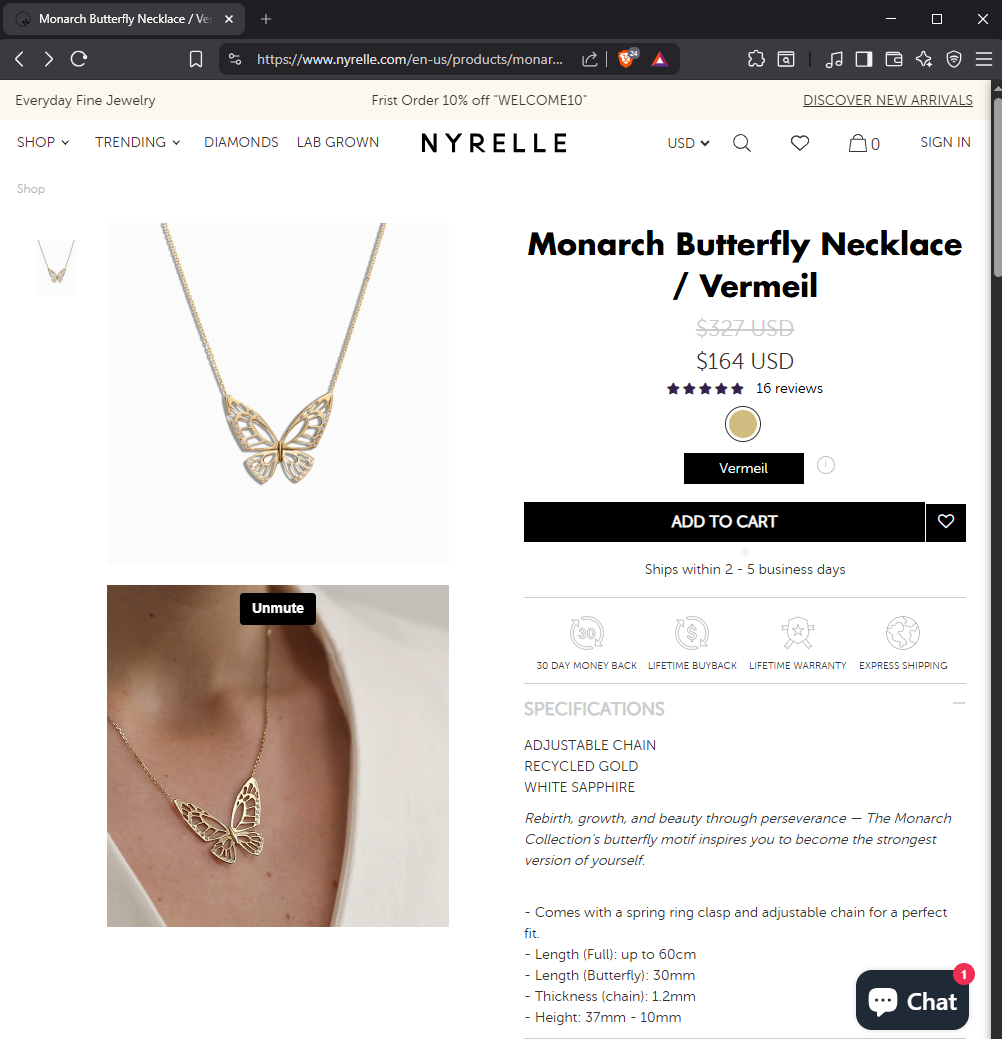Open the search magnifier icon
The width and height of the screenshot is (1002, 1039).
click(742, 143)
